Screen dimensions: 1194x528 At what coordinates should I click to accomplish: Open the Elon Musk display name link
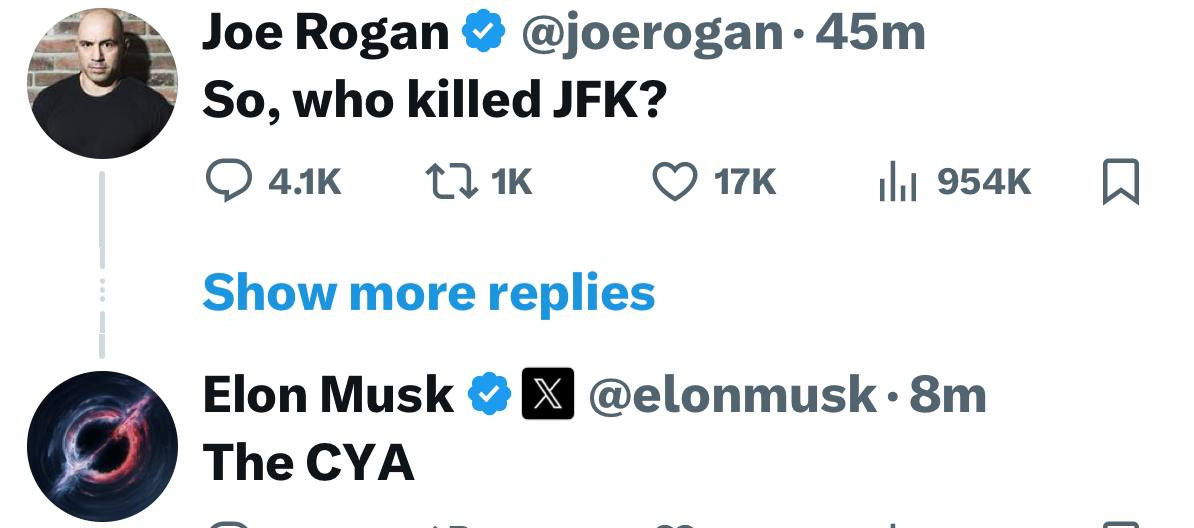click(328, 395)
